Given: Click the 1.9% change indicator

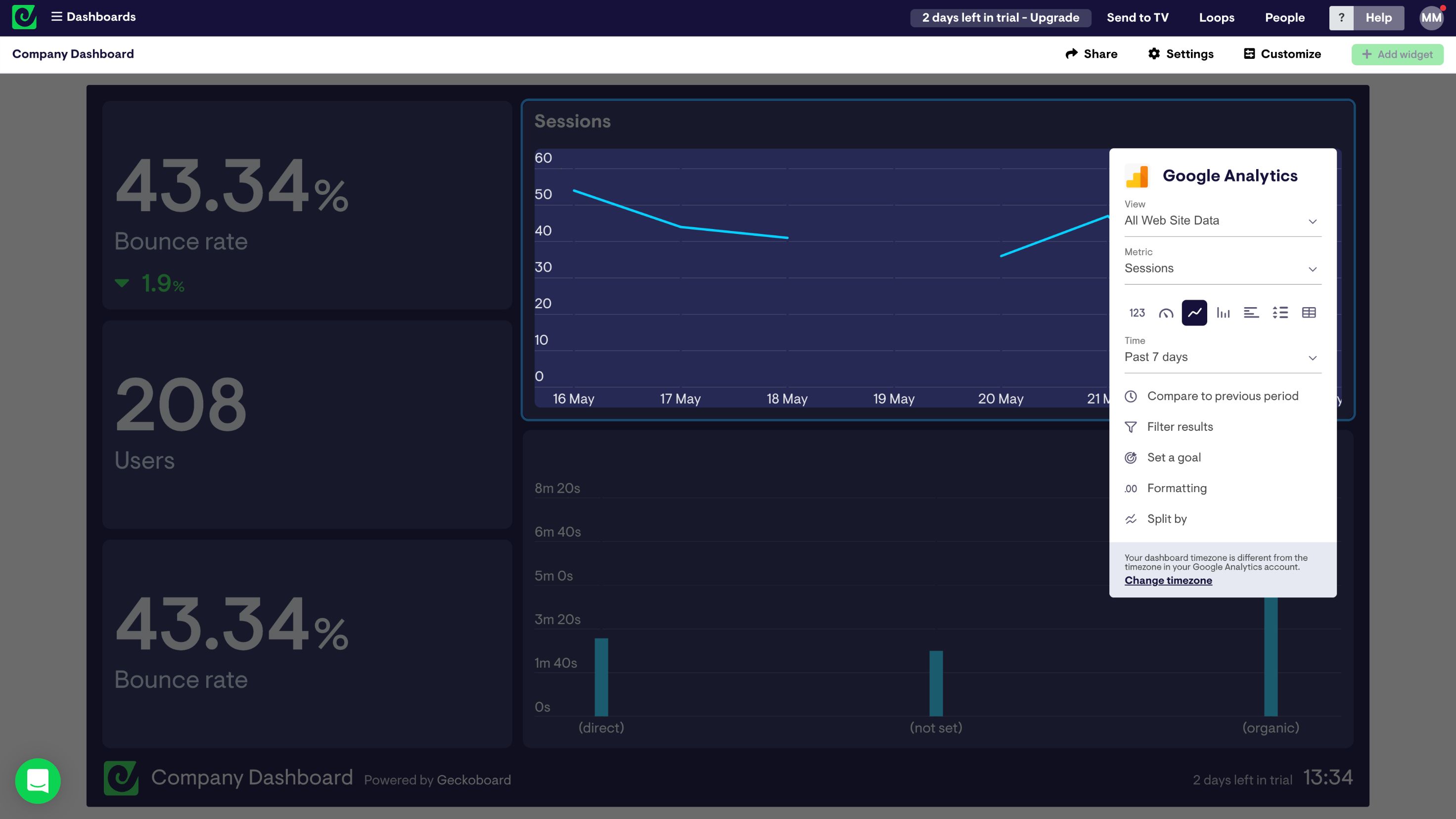Looking at the screenshot, I should click(150, 283).
